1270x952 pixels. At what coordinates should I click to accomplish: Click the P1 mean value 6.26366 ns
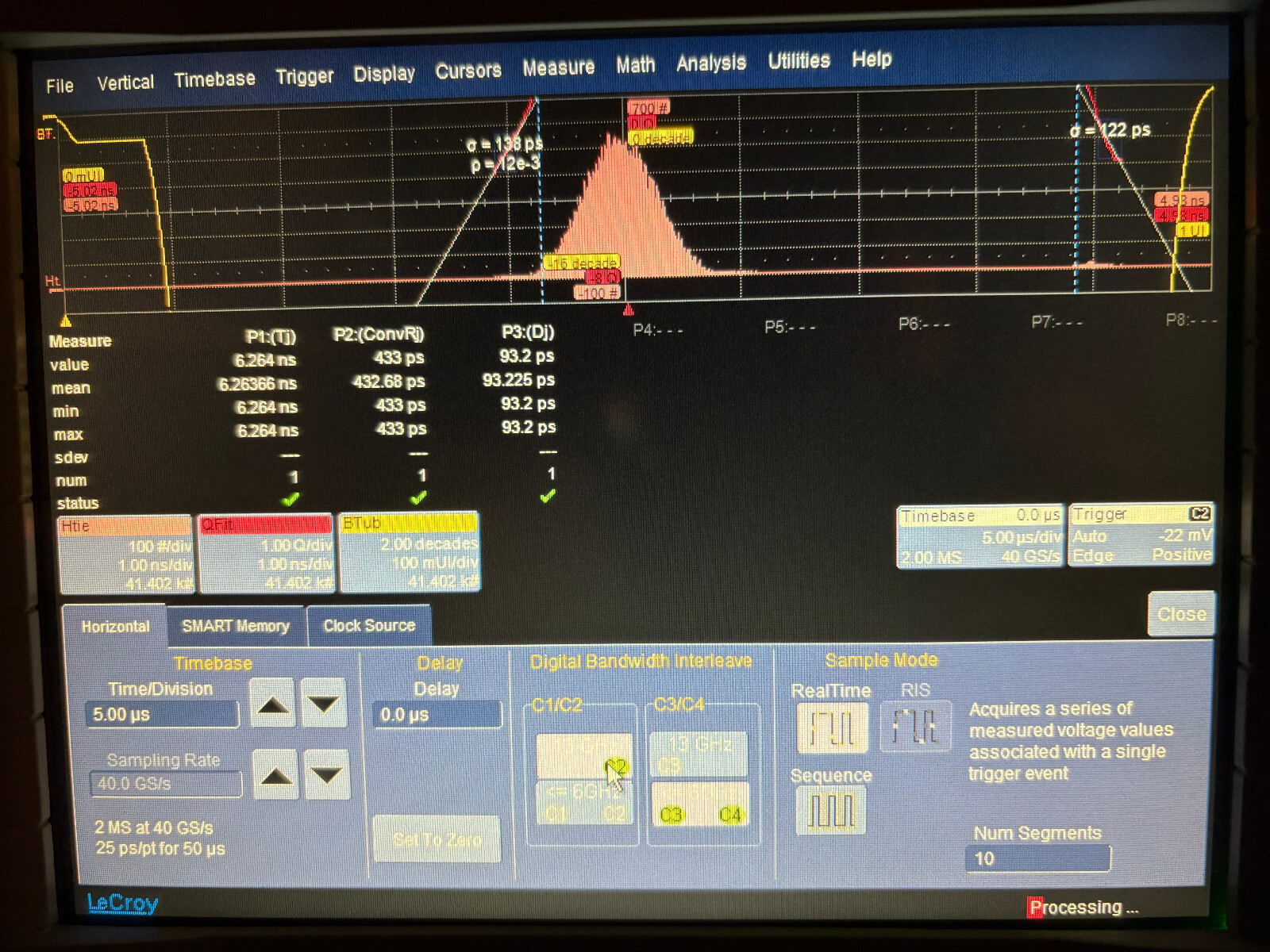(257, 384)
